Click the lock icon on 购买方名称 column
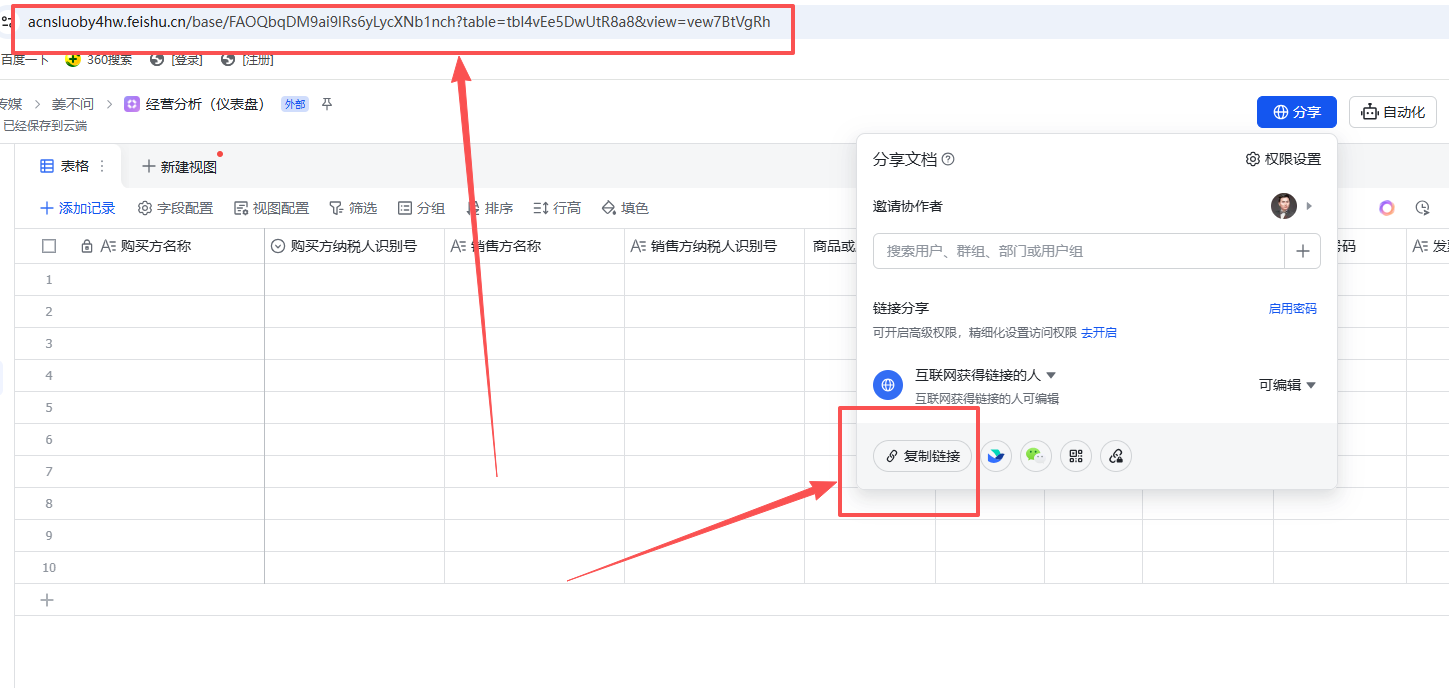 (87, 246)
